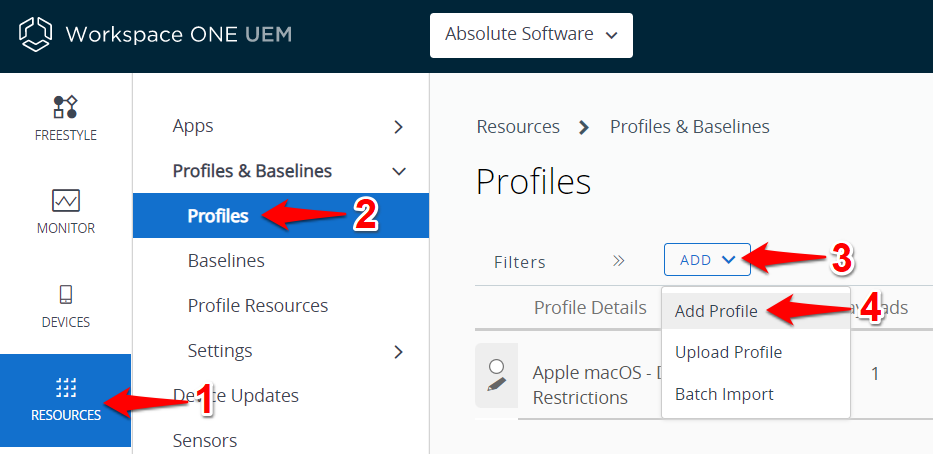Open Sensors in the side menu
Viewport: 933px width, 454px height.
[x=205, y=440]
